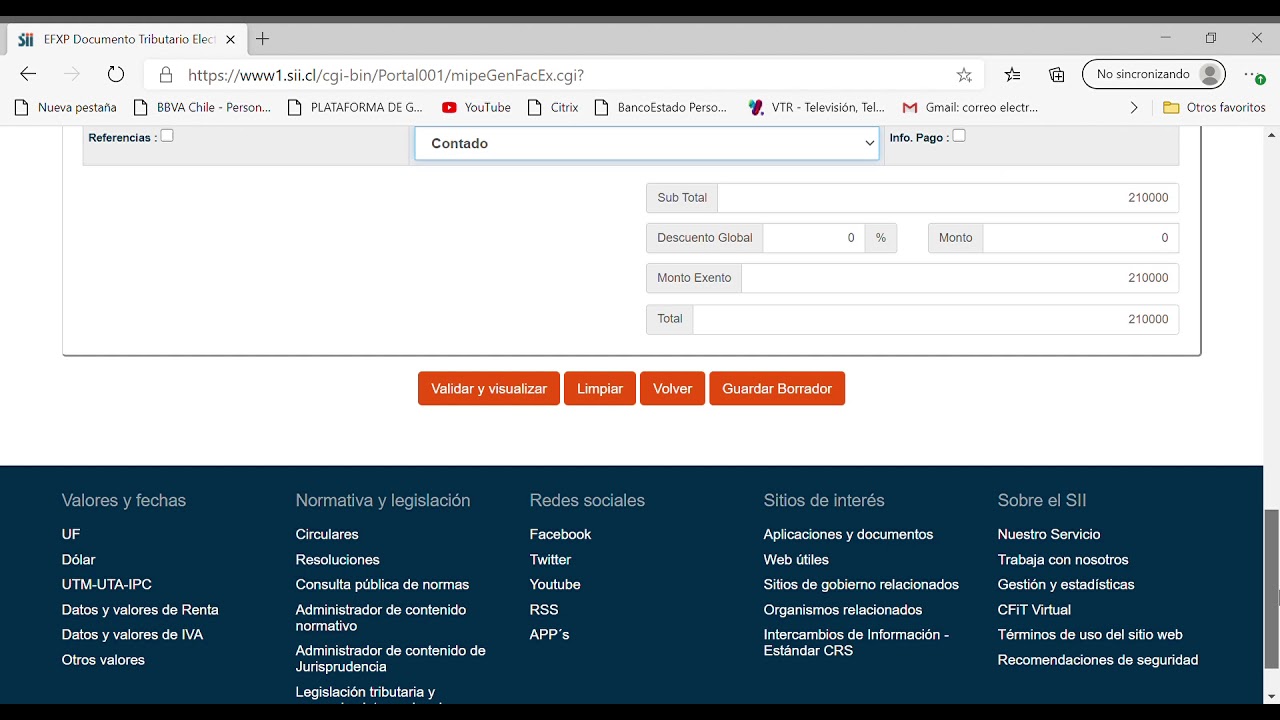1280x720 pixels.
Task: Open the Contado payment dropdown
Action: pos(647,143)
